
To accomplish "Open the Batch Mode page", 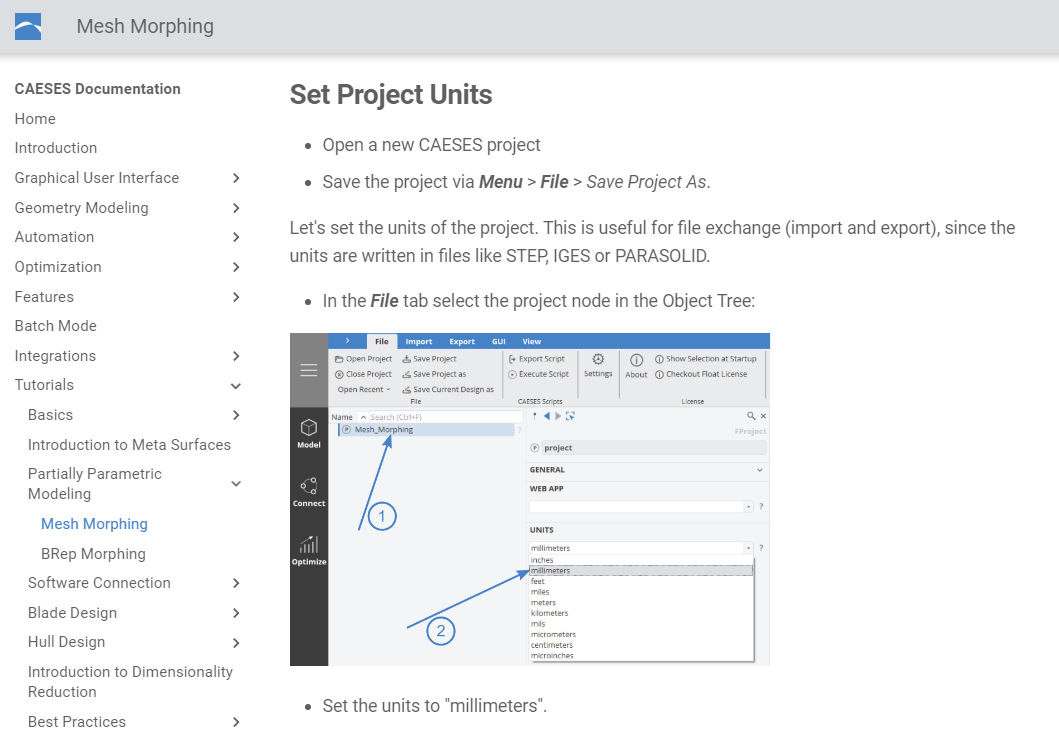I will pyautogui.click(x=55, y=326).
